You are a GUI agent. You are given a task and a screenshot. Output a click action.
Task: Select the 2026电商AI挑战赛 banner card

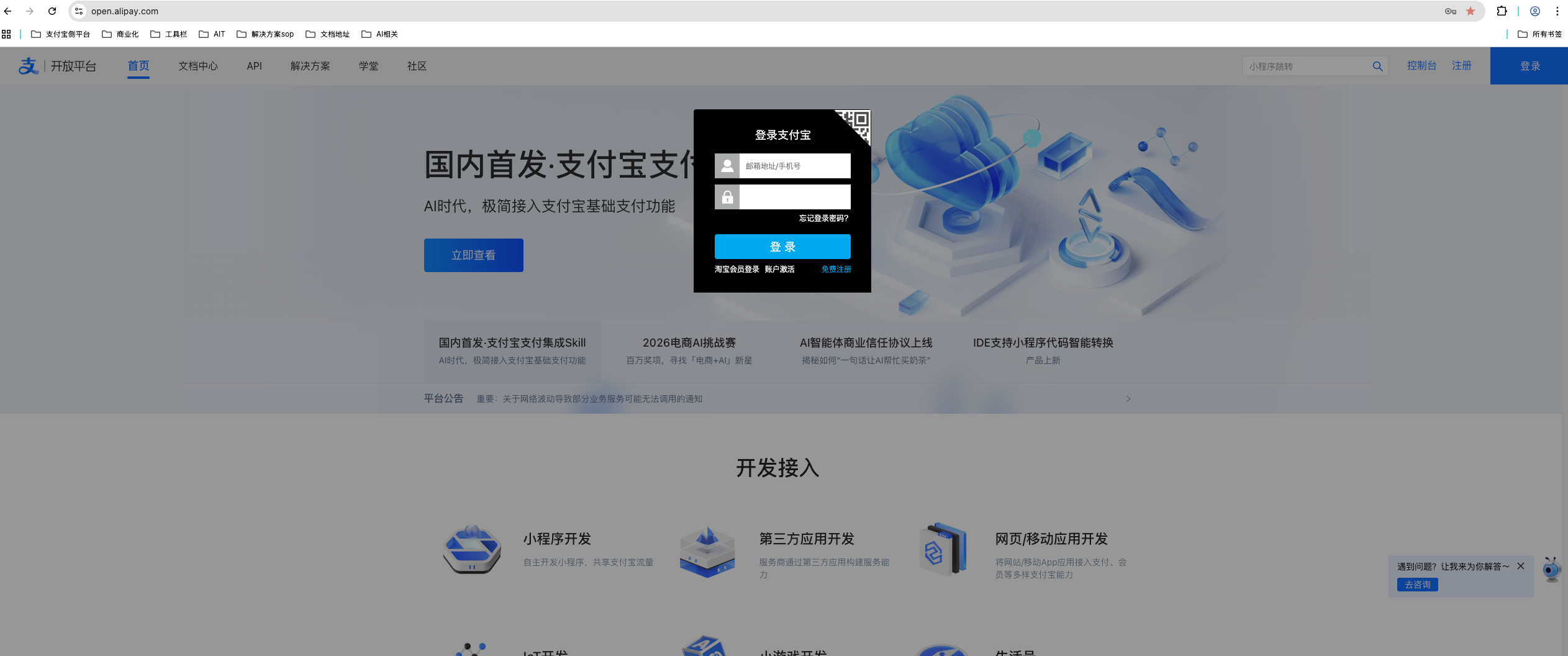coord(689,351)
